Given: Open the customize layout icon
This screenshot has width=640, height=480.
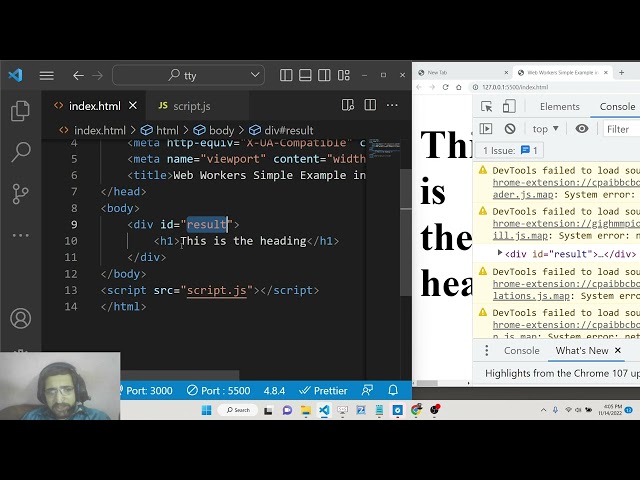Looking at the screenshot, I should 344,75.
